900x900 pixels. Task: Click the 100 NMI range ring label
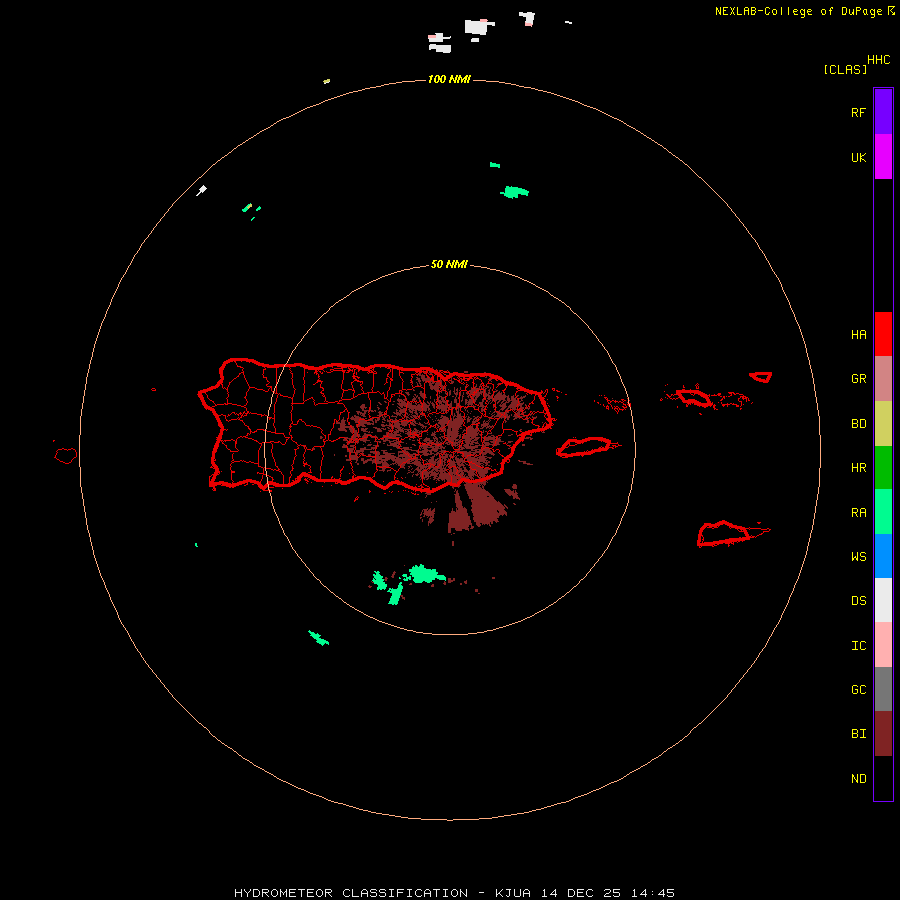449,79
